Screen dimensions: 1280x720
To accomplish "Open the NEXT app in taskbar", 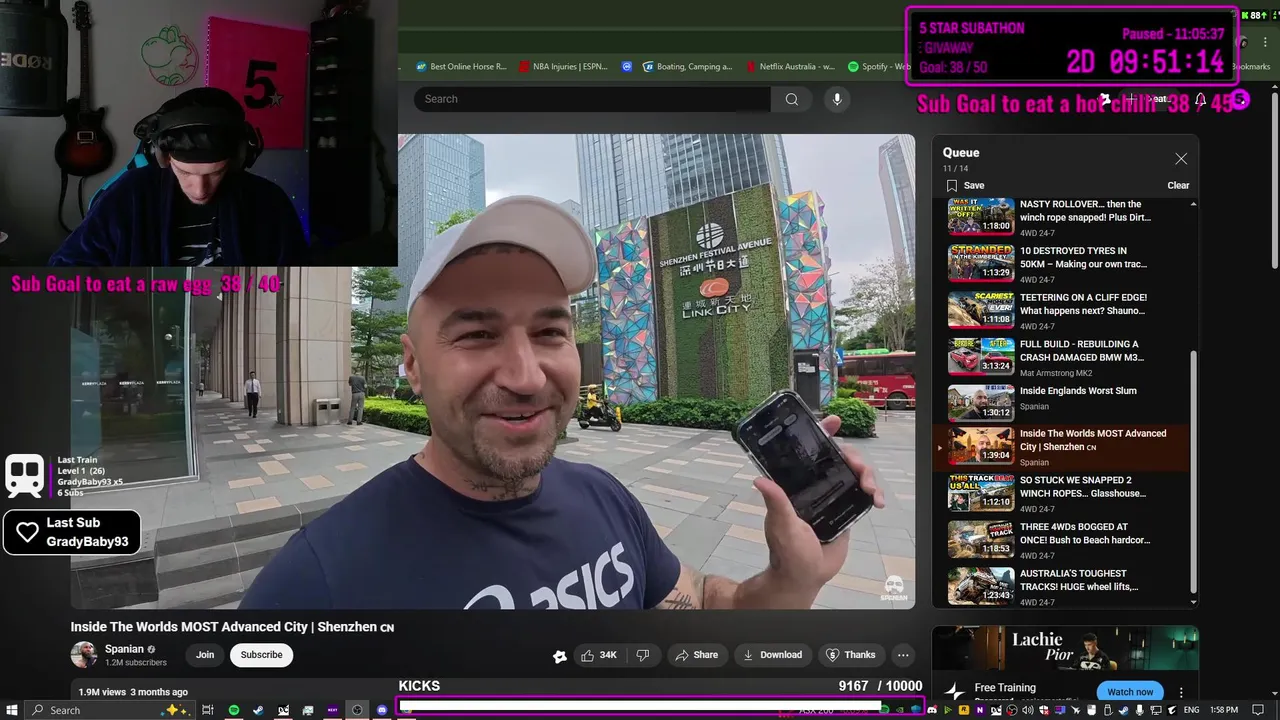I will (x=333, y=710).
